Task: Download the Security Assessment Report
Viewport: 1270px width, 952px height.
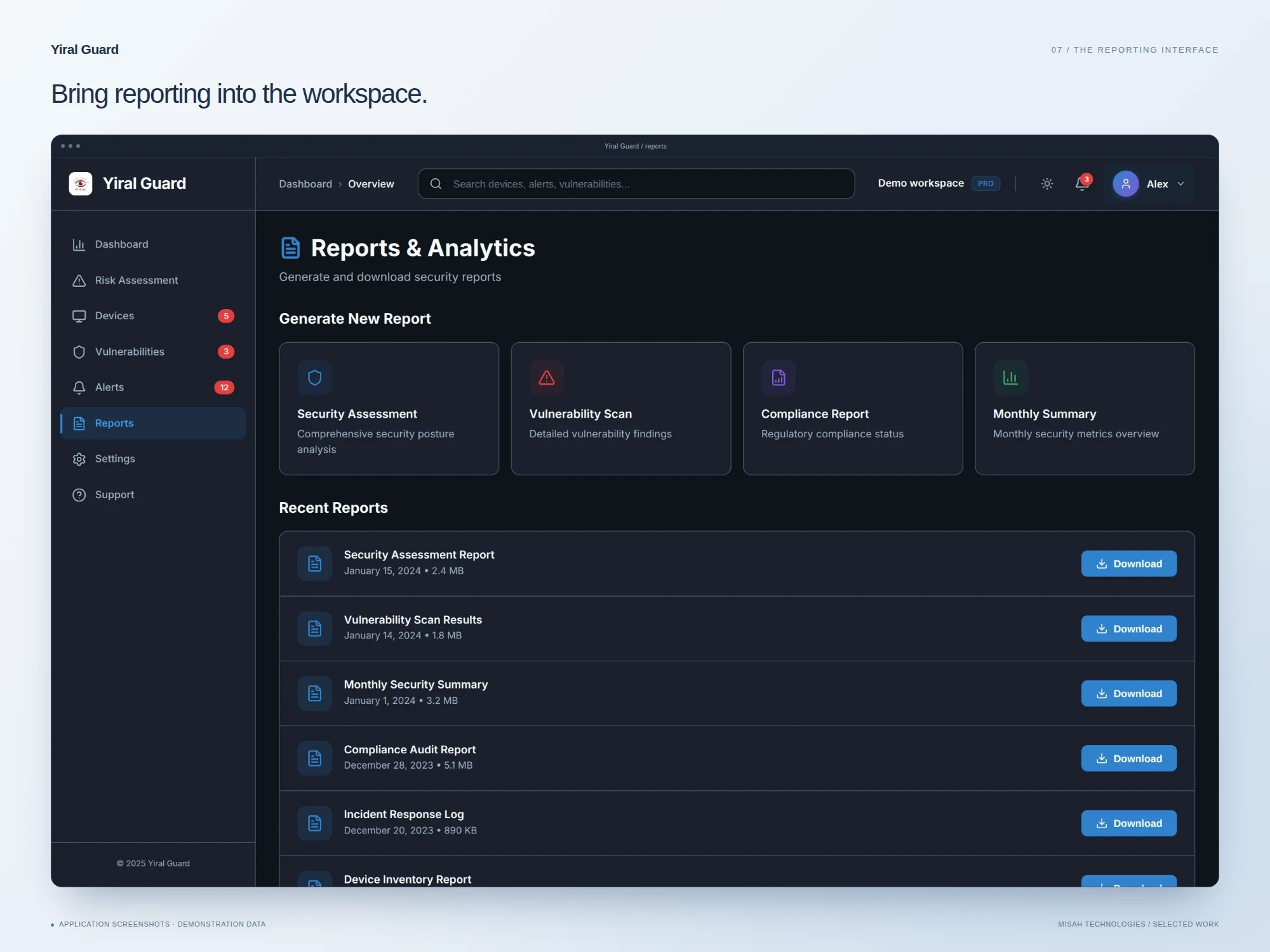Action: point(1128,564)
